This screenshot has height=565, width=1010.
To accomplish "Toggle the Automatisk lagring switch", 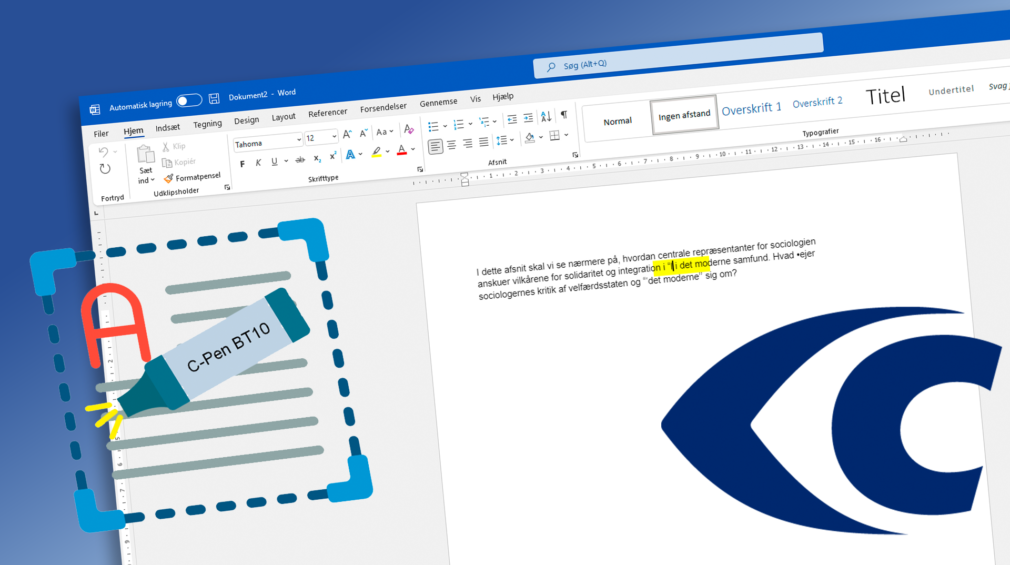I will click(x=189, y=101).
